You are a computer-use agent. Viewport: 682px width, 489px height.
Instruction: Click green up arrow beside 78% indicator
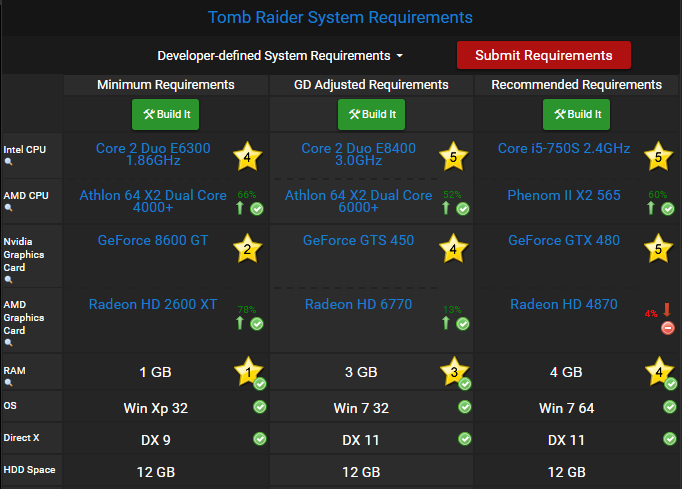[x=240, y=322]
